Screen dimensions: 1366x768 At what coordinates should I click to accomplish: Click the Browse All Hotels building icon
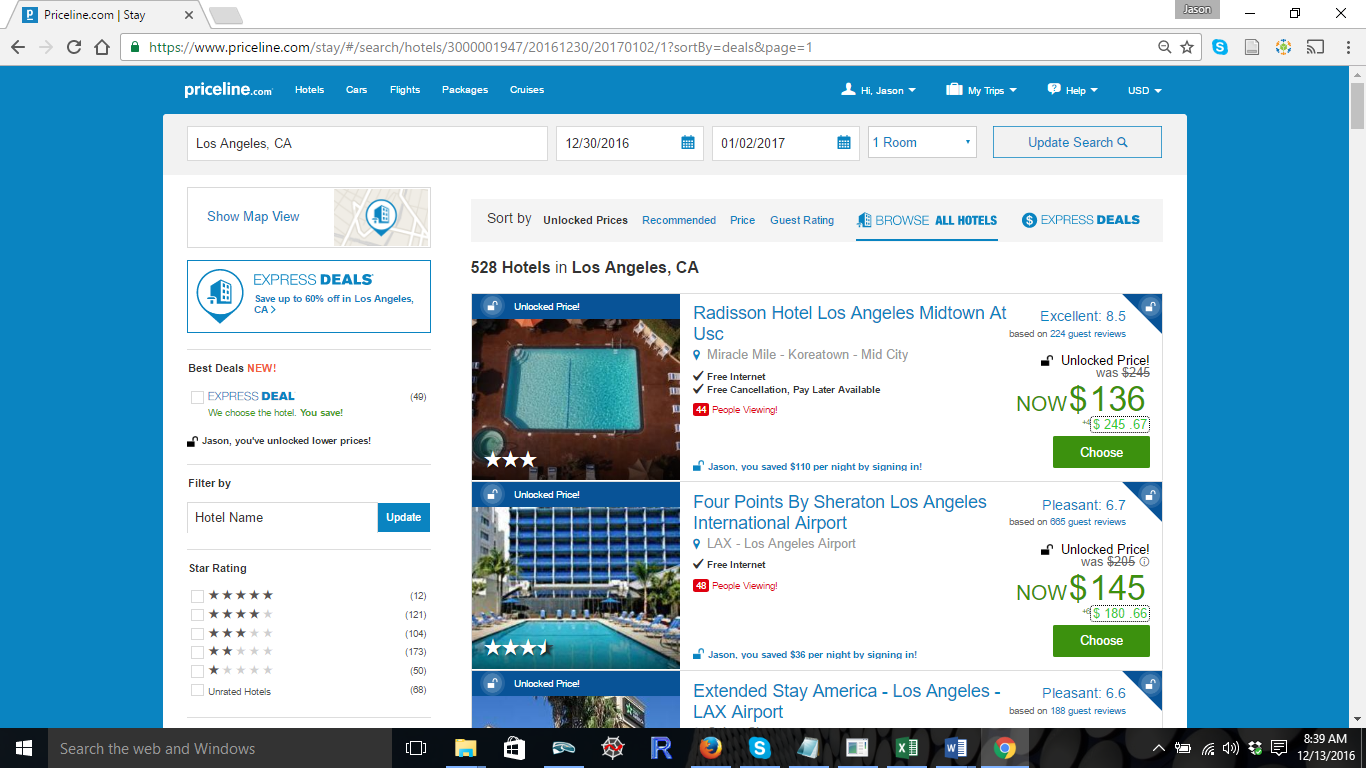pyautogui.click(x=864, y=220)
